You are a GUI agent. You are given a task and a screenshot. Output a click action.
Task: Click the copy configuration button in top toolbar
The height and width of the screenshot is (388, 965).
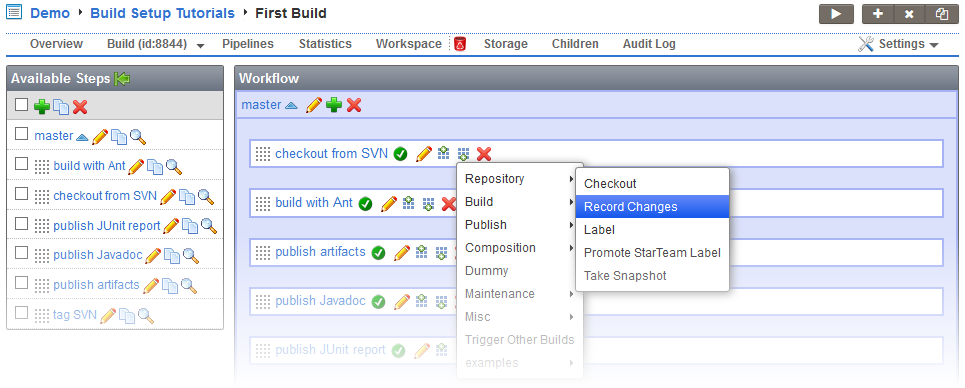tap(942, 14)
